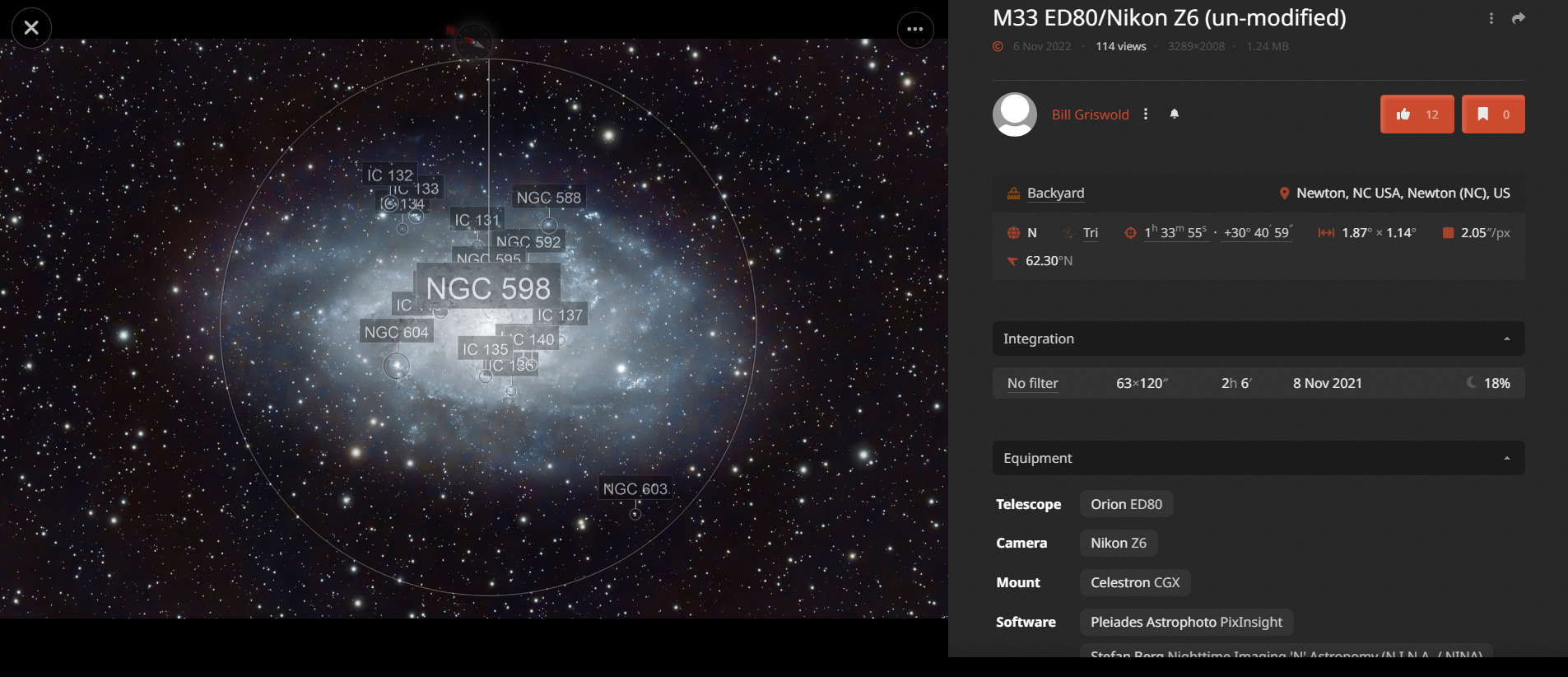Click the field of view value 1.87° × 1.14°
Screen dimensions: 1568x677
(1379, 233)
